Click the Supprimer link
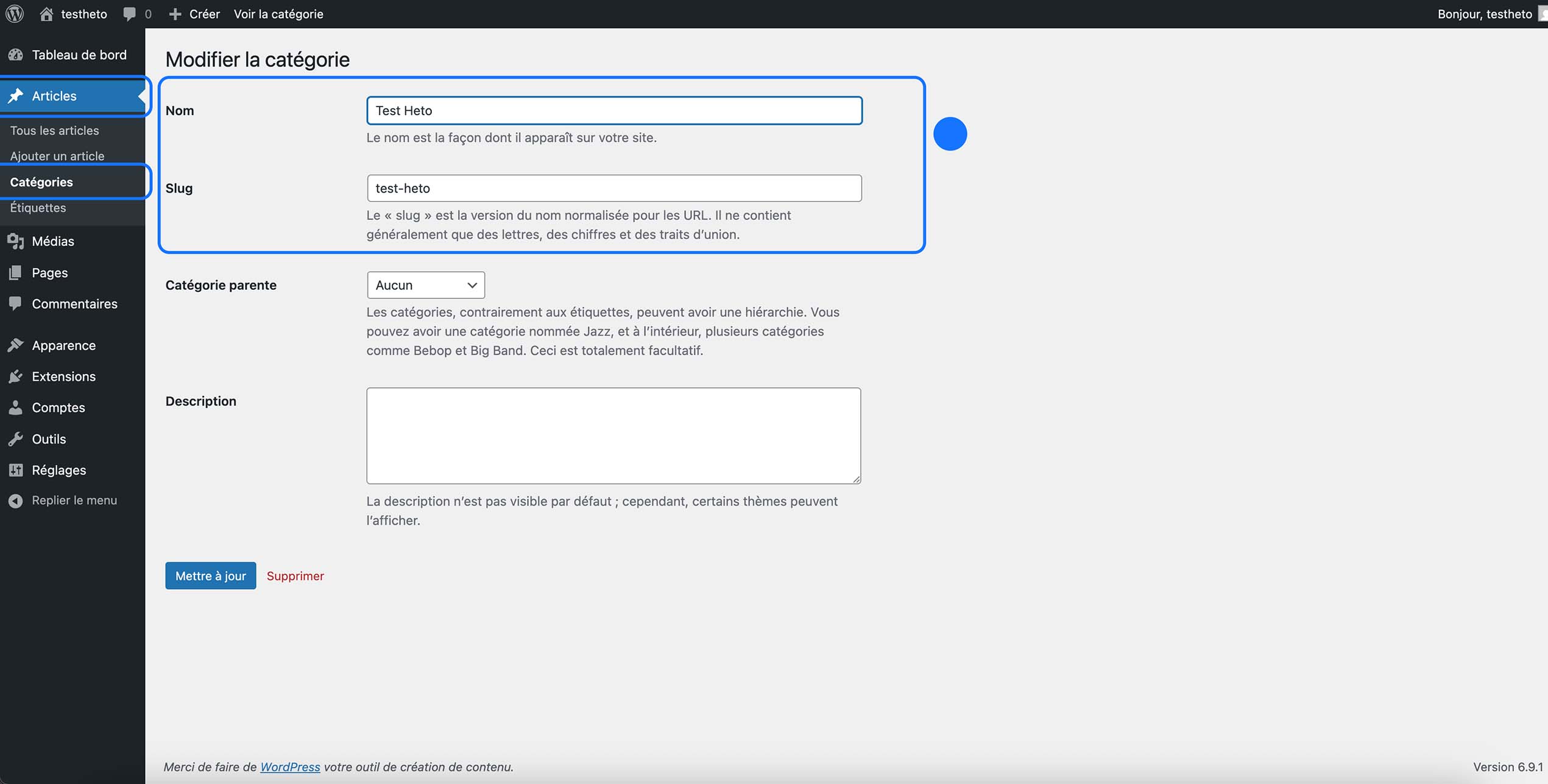 coord(295,575)
